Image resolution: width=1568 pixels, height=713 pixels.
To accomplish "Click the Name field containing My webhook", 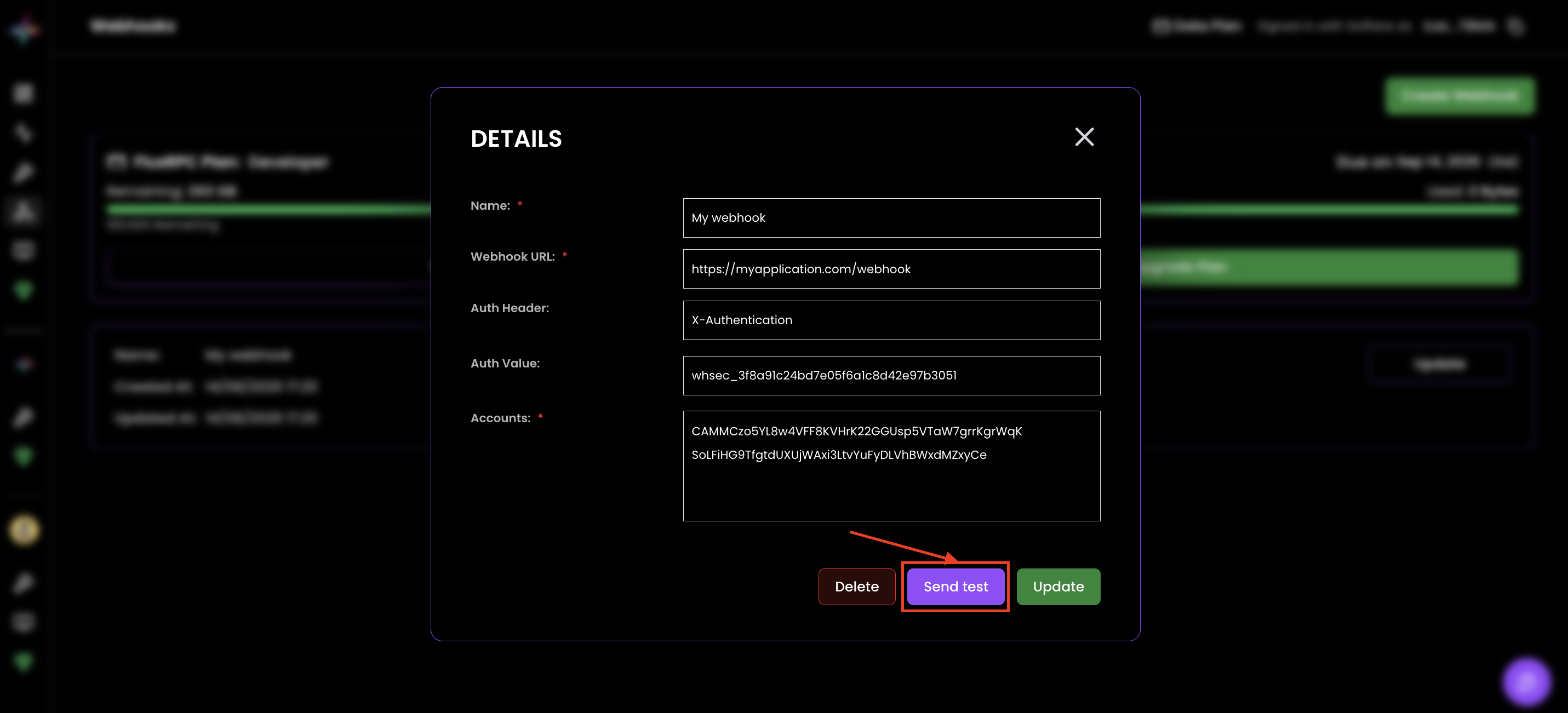I will 891,218.
